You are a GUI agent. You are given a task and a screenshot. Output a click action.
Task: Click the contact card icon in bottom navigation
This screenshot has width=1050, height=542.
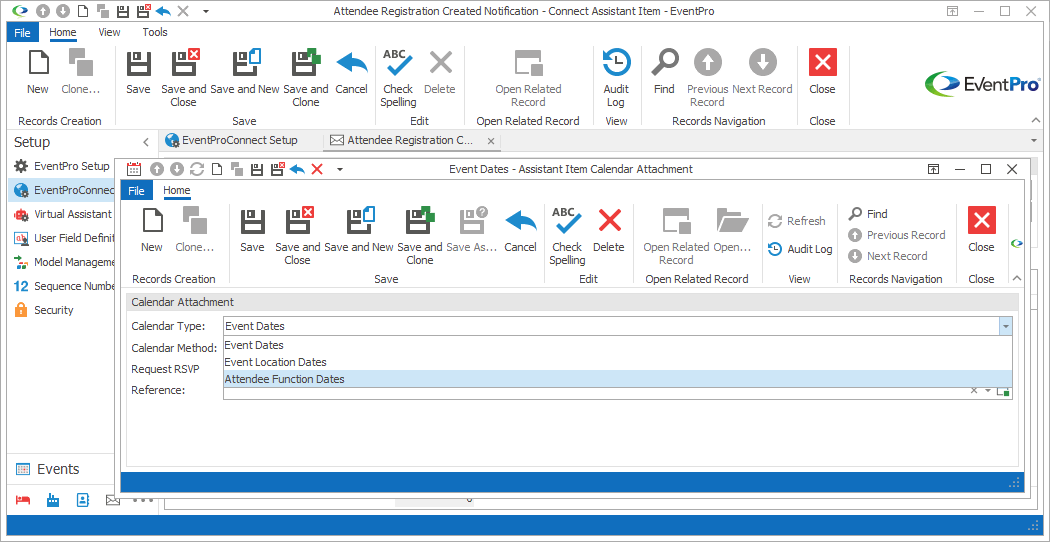[x=83, y=500]
